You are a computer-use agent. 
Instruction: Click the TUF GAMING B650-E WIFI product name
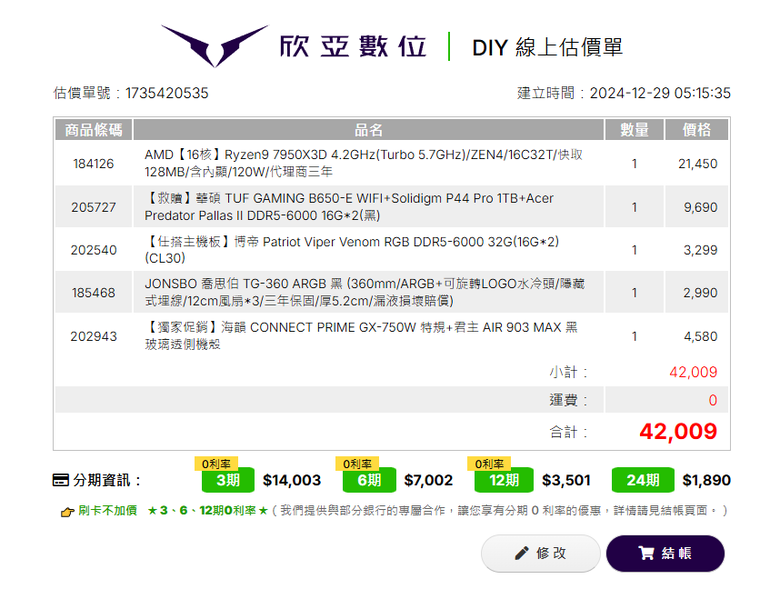[349, 206]
